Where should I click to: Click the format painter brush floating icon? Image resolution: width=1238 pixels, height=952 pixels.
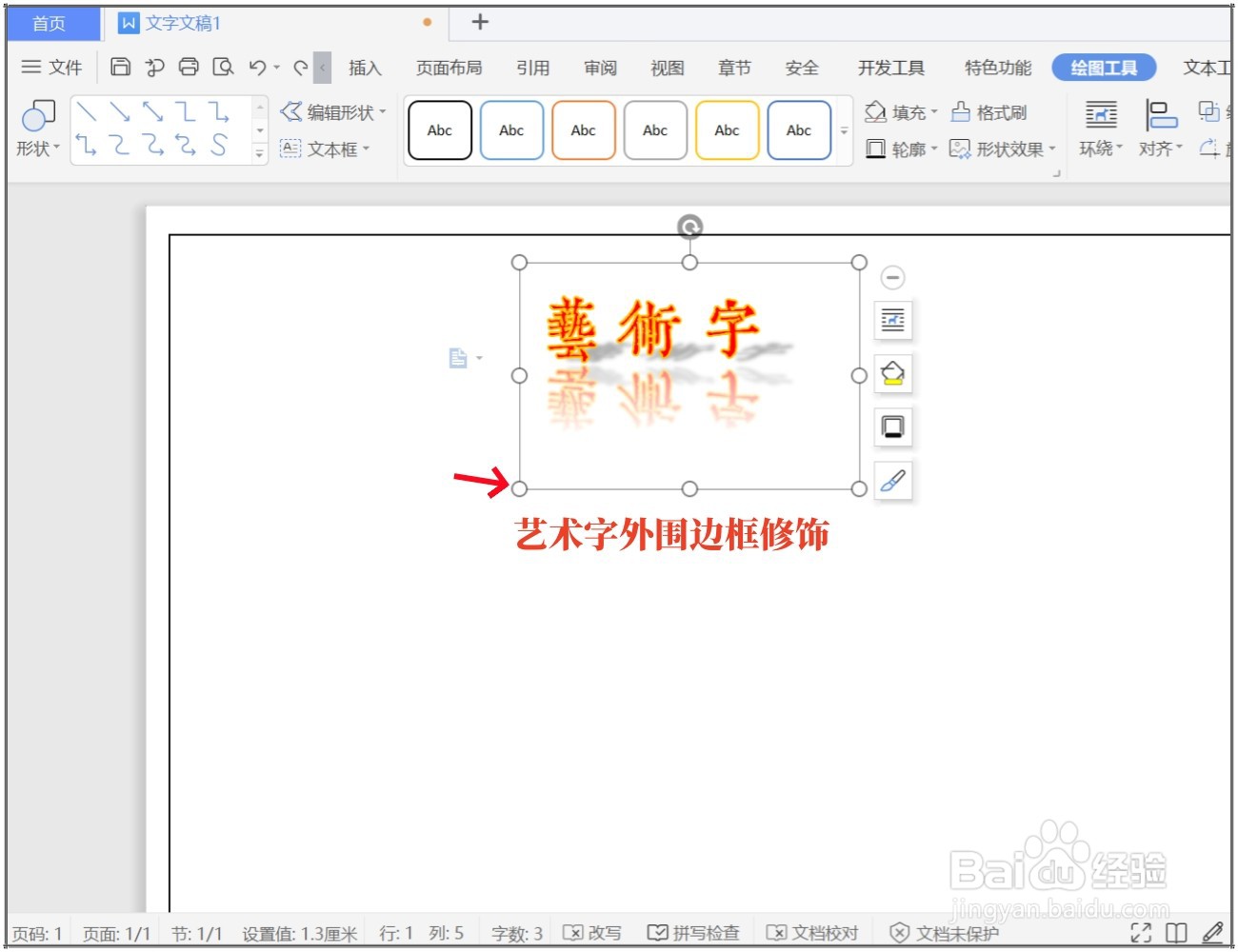(892, 481)
